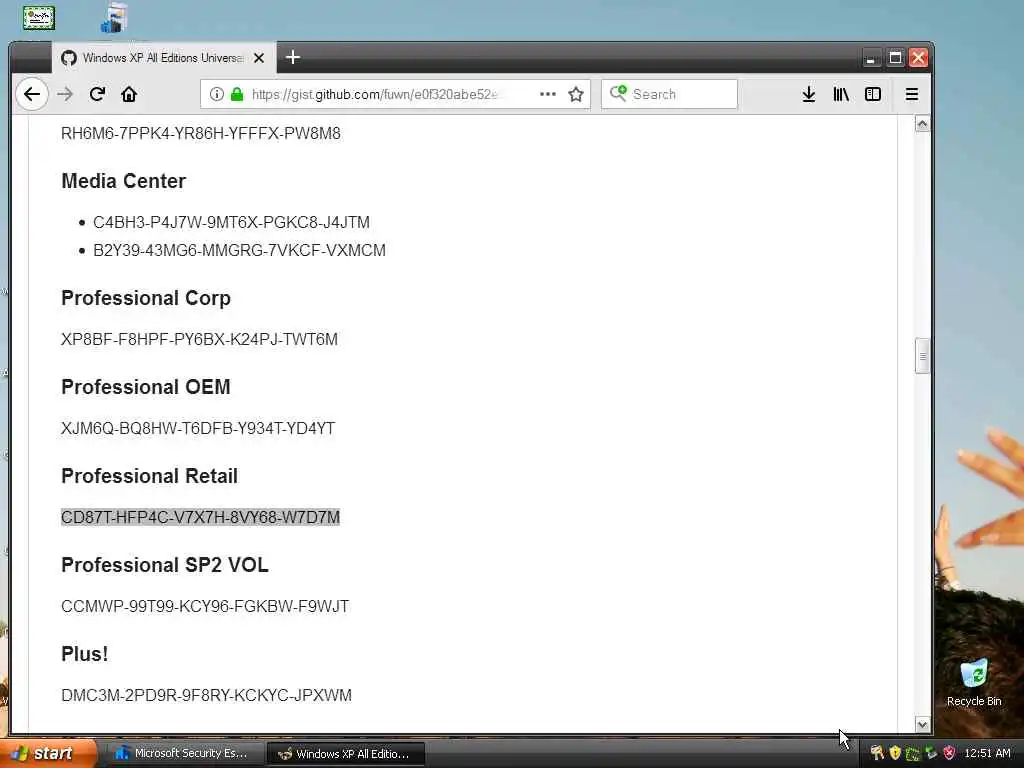Click the highlighted text under Professional Retail

coord(200,517)
